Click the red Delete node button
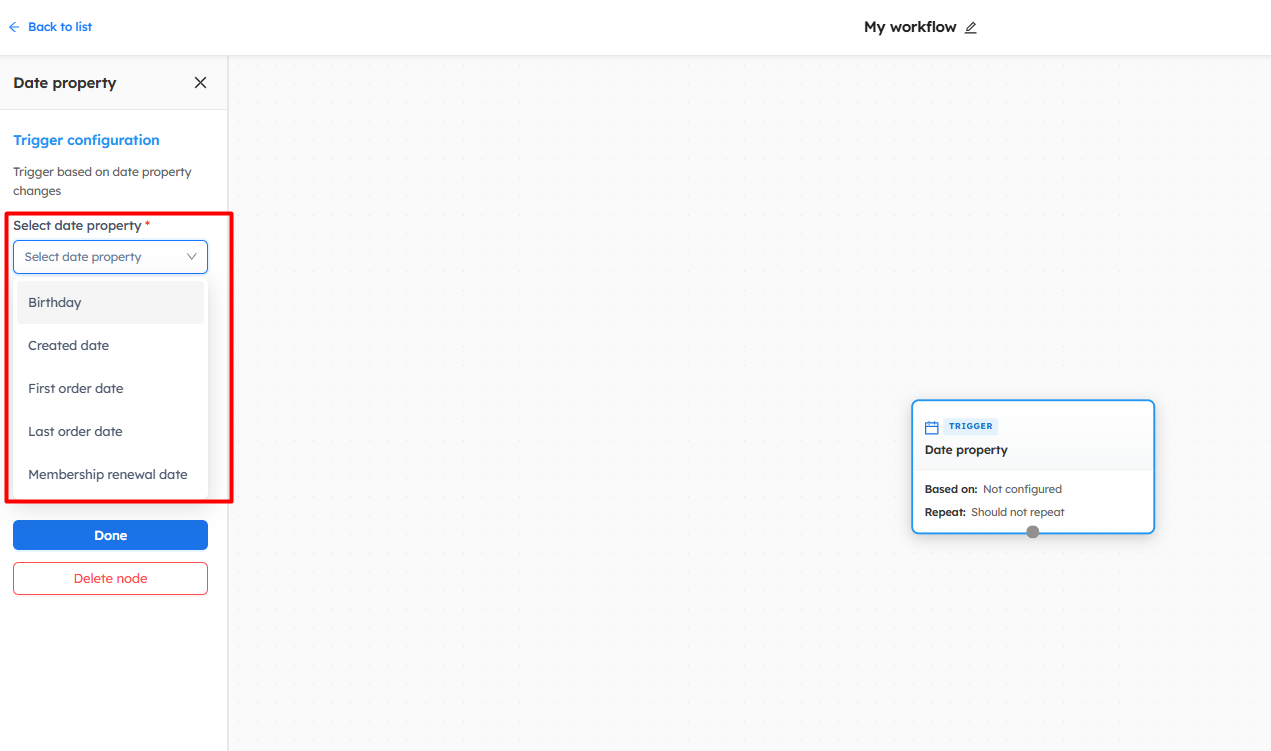The height and width of the screenshot is (751, 1271). tap(110, 579)
